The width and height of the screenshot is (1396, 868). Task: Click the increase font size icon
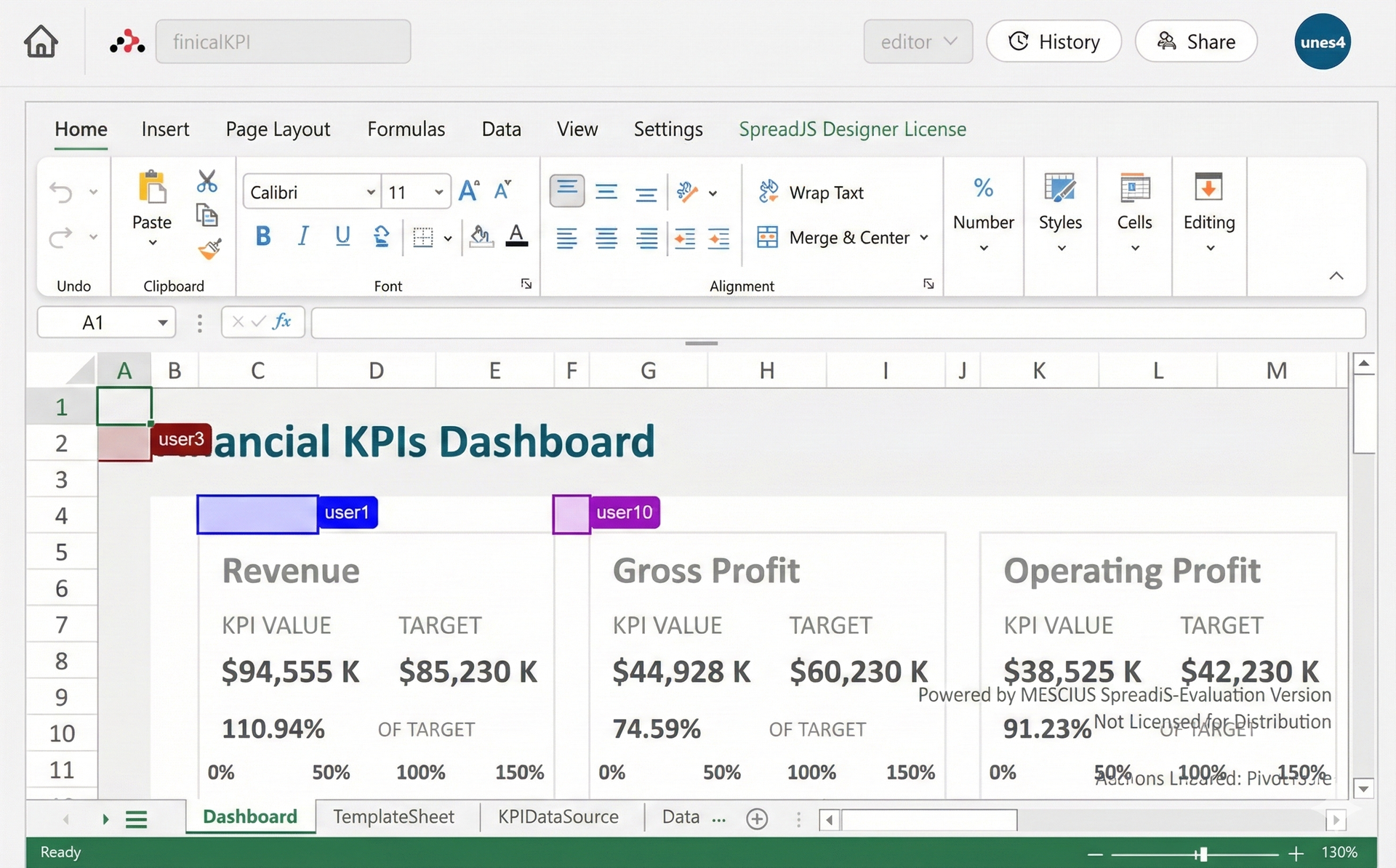point(469,191)
